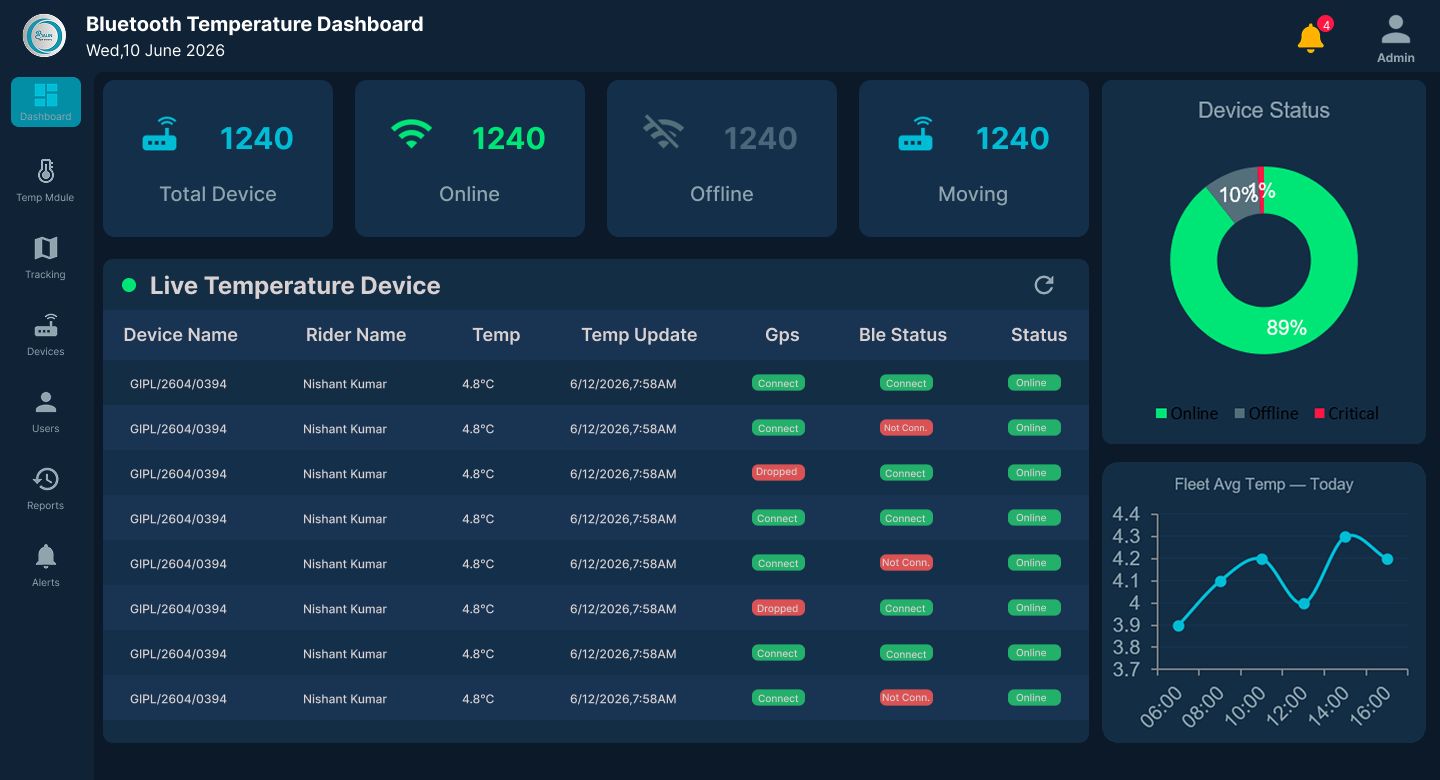
Task: Click the Rider Name column header
Action: click(x=356, y=335)
